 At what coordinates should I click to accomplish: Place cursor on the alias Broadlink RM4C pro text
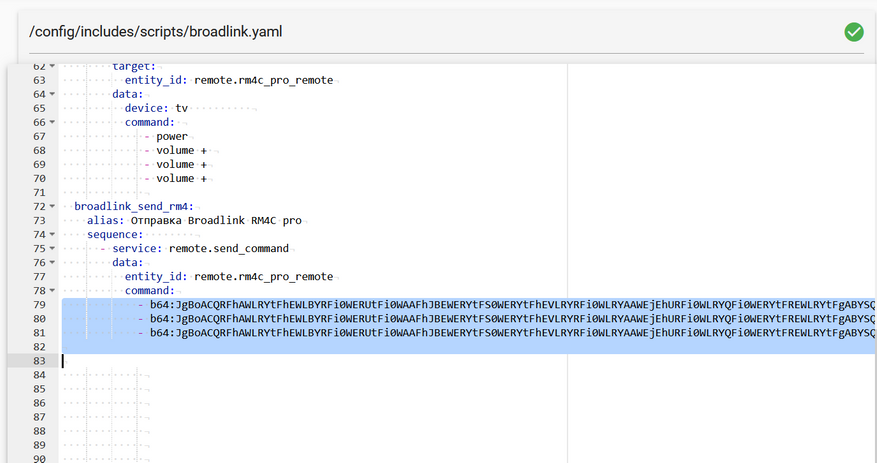216,220
